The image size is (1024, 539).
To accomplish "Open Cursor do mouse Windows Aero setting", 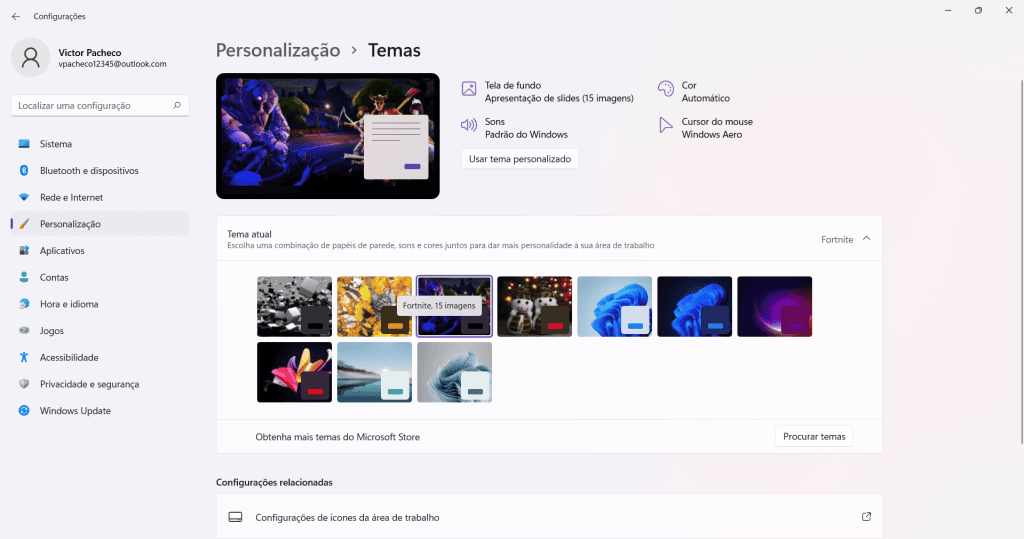I will (x=705, y=128).
